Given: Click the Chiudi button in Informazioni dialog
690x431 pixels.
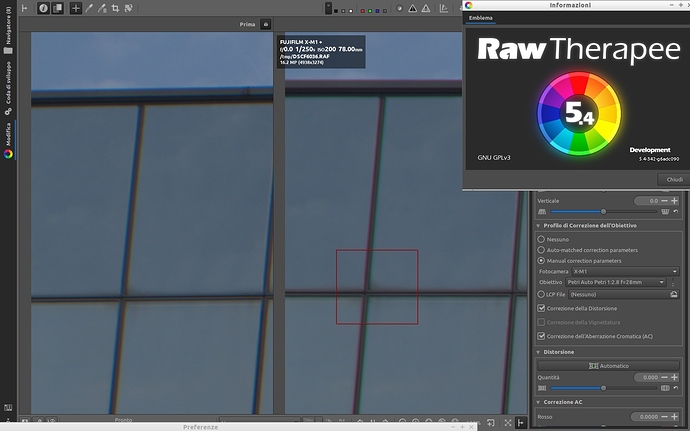Looking at the screenshot, I should click(674, 179).
